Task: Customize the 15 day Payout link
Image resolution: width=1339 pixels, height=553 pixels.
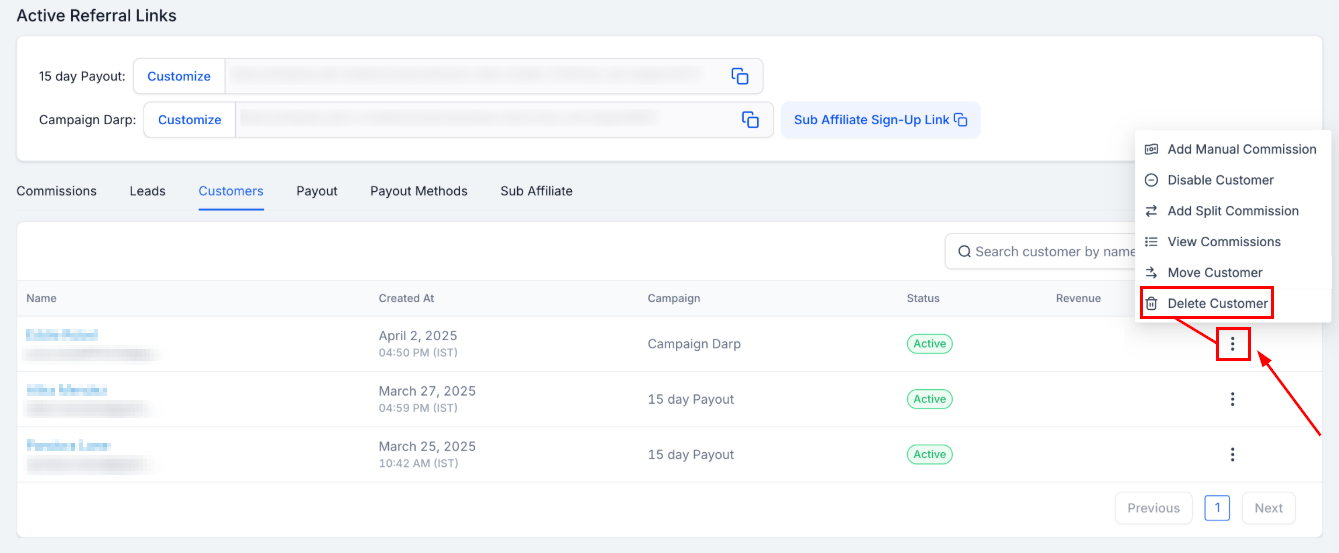Action: tap(179, 76)
